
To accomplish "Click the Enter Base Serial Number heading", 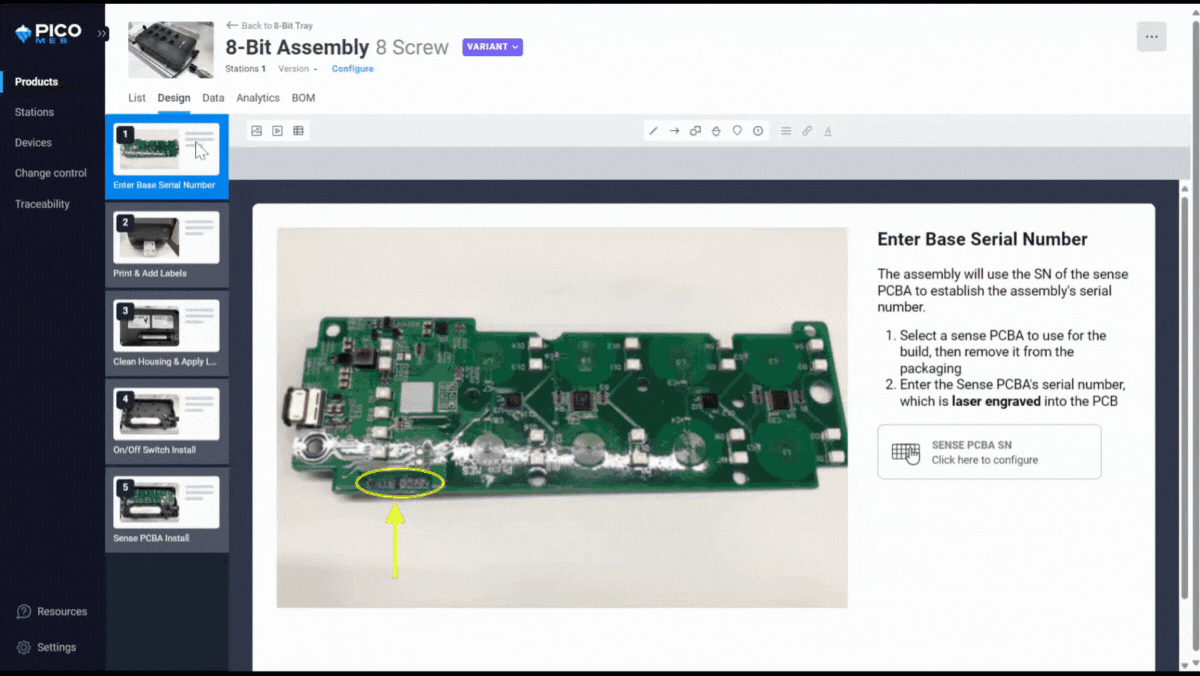I will click(982, 239).
